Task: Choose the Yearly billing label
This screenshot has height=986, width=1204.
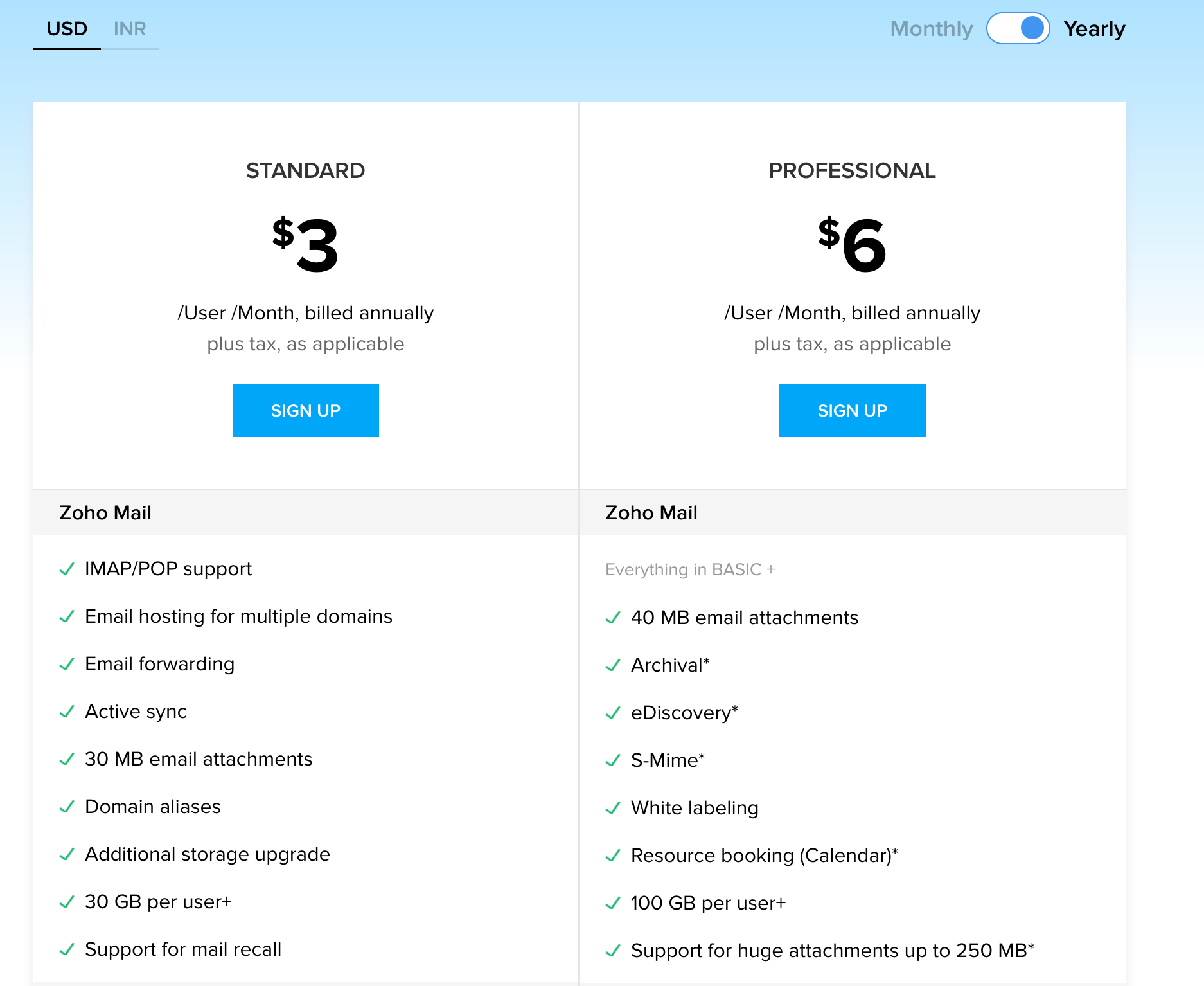Action: pos(1093,29)
